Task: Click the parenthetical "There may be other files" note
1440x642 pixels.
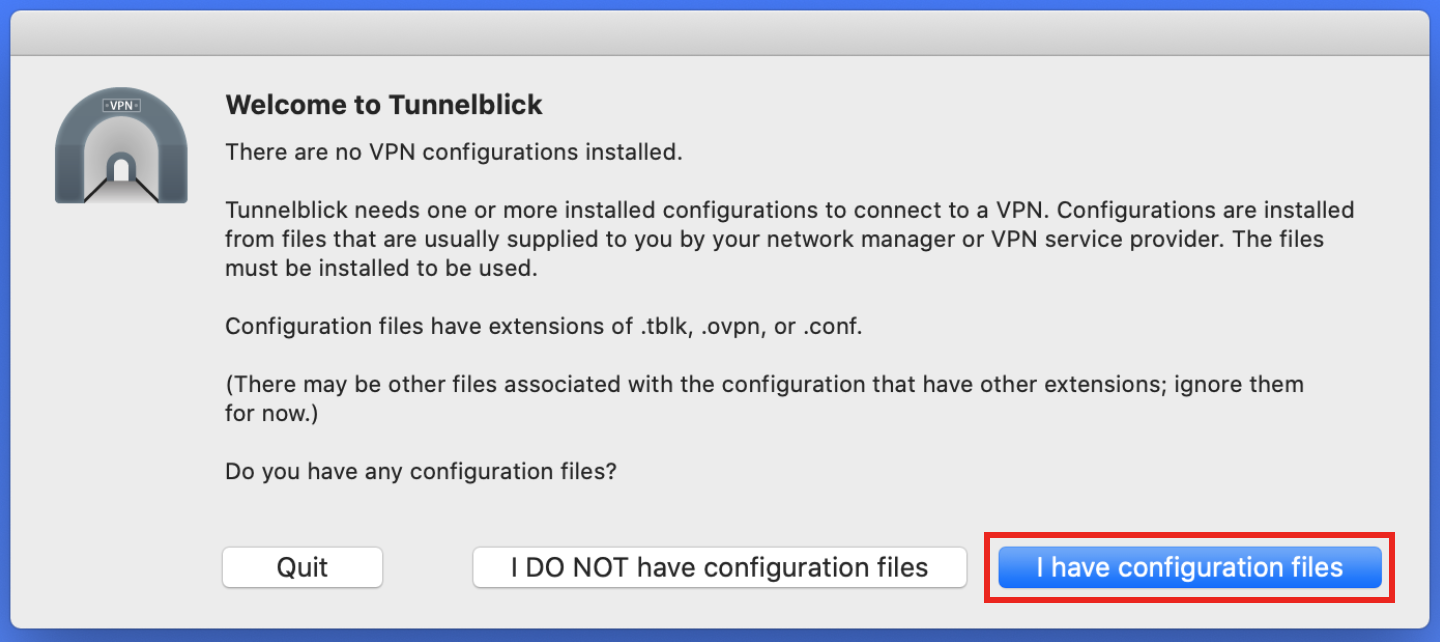Action: (x=765, y=399)
